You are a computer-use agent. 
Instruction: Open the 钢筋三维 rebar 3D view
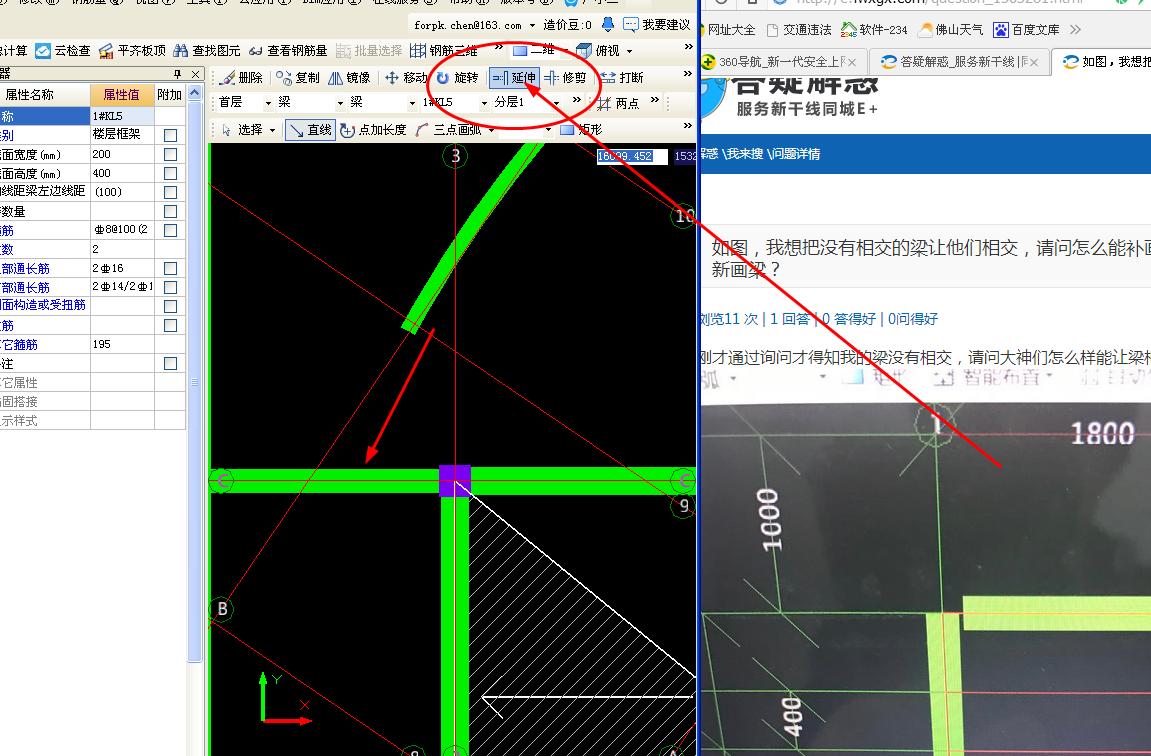(x=444, y=51)
